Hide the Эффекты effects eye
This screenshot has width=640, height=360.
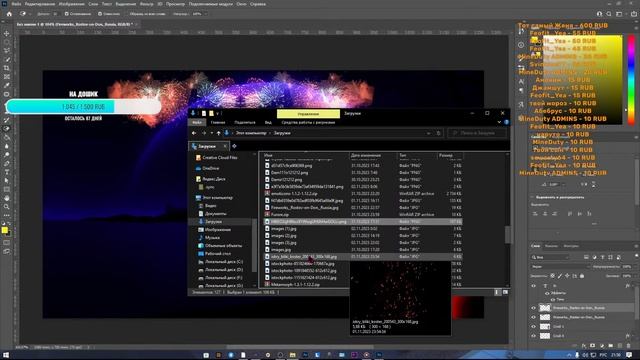click(x=547, y=293)
